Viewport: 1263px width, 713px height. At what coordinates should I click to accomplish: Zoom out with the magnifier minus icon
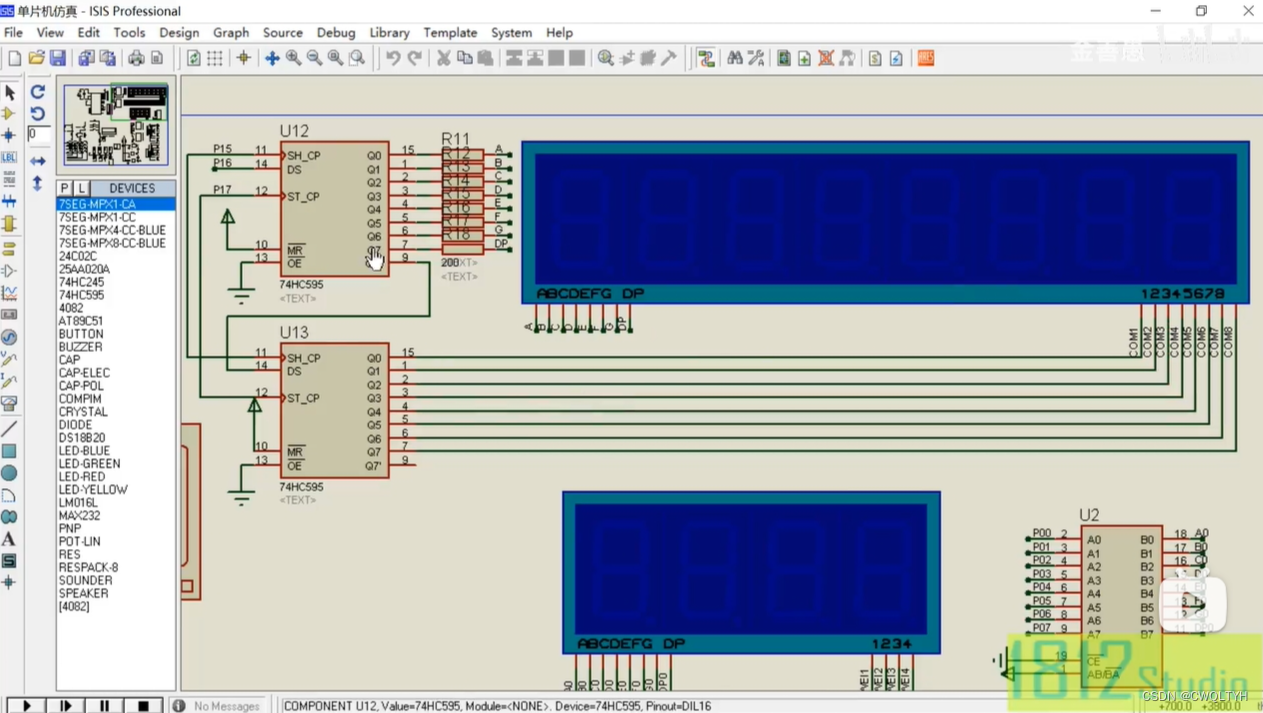pos(314,59)
